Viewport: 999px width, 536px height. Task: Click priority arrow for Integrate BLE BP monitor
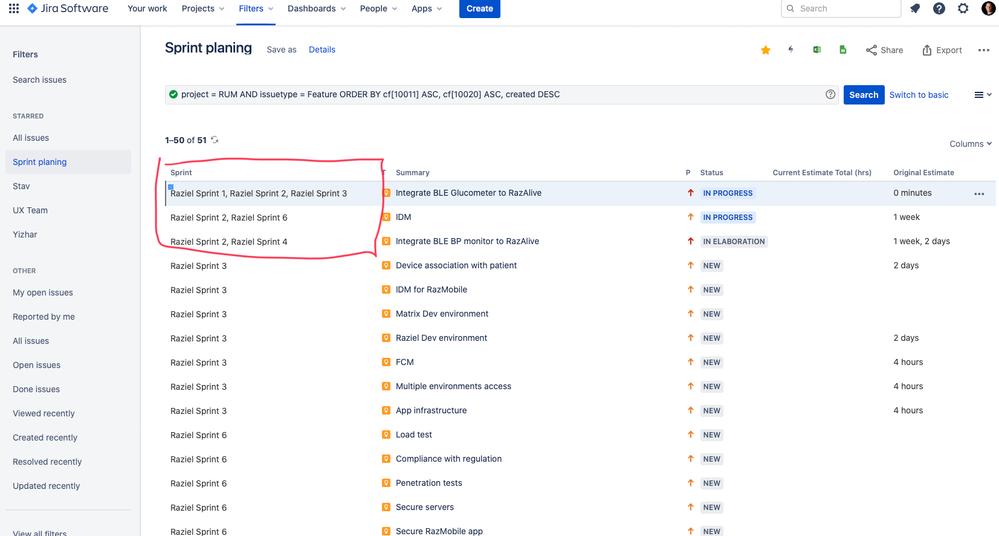690,241
